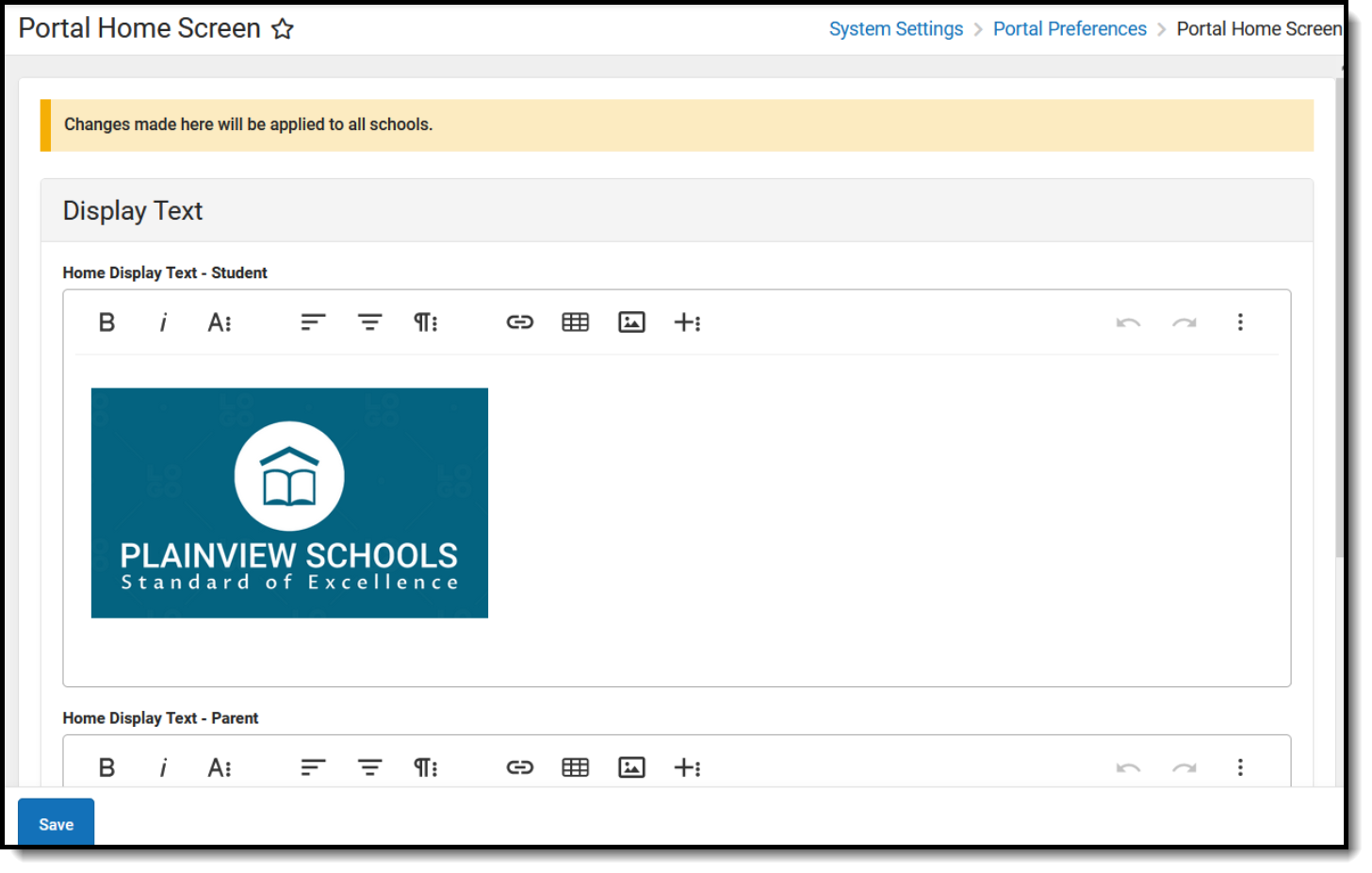
Task: Open insert-more menu in the Parent editor
Action: pyautogui.click(x=688, y=767)
